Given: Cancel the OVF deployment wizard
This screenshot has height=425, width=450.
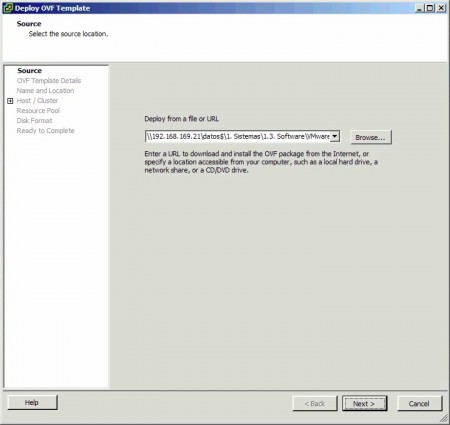Looking at the screenshot, I should [419, 403].
